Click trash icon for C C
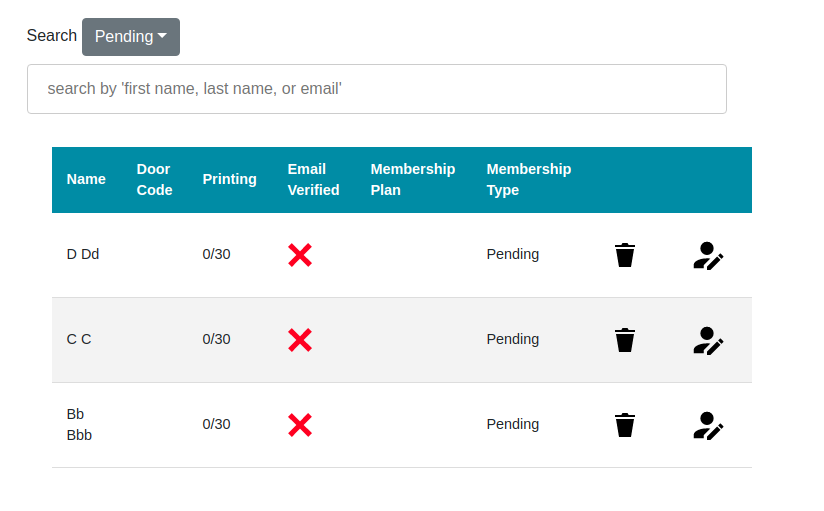Image resolution: width=824 pixels, height=511 pixels. pos(625,340)
